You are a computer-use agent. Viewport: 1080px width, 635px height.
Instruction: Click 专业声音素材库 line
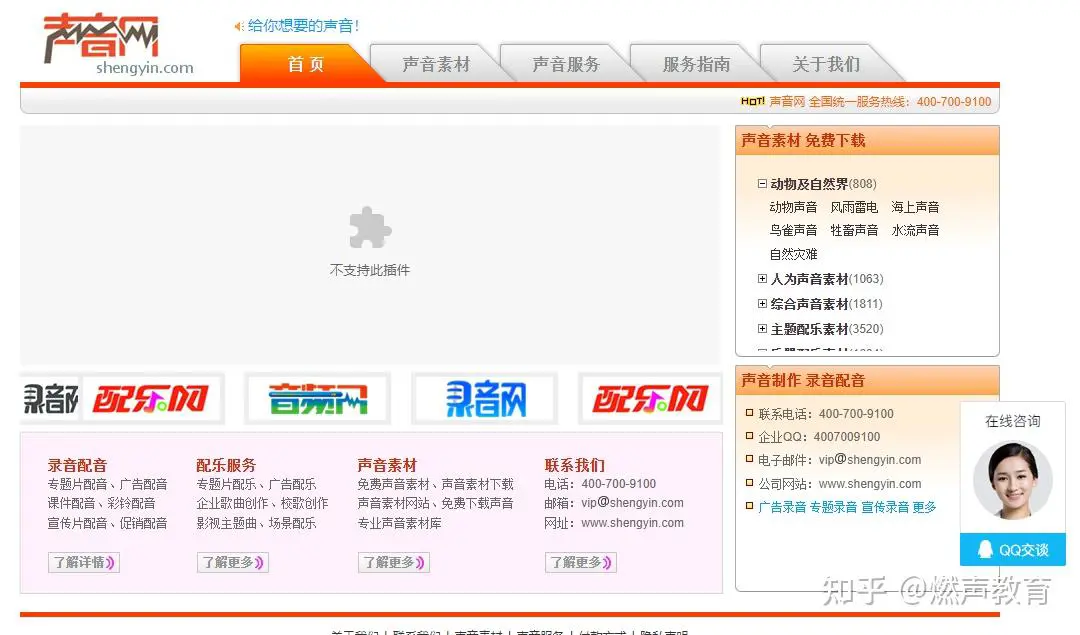coord(399,523)
